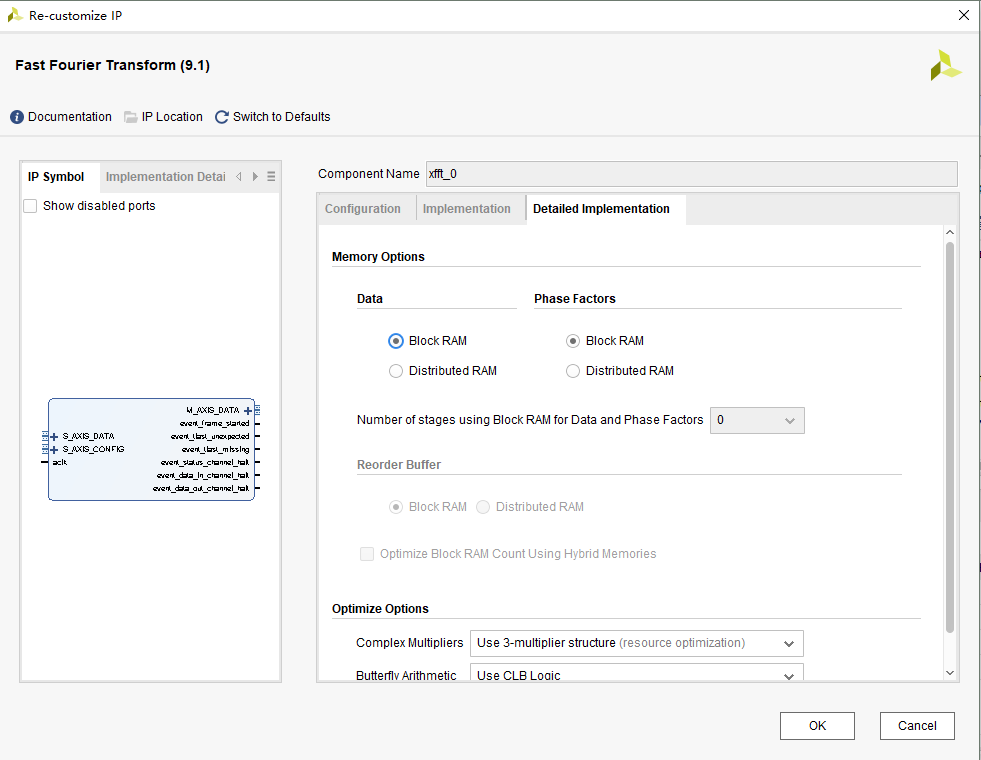Expand the Complex Multipliers dropdown
Image resolution: width=981 pixels, height=760 pixels.
click(x=637, y=643)
